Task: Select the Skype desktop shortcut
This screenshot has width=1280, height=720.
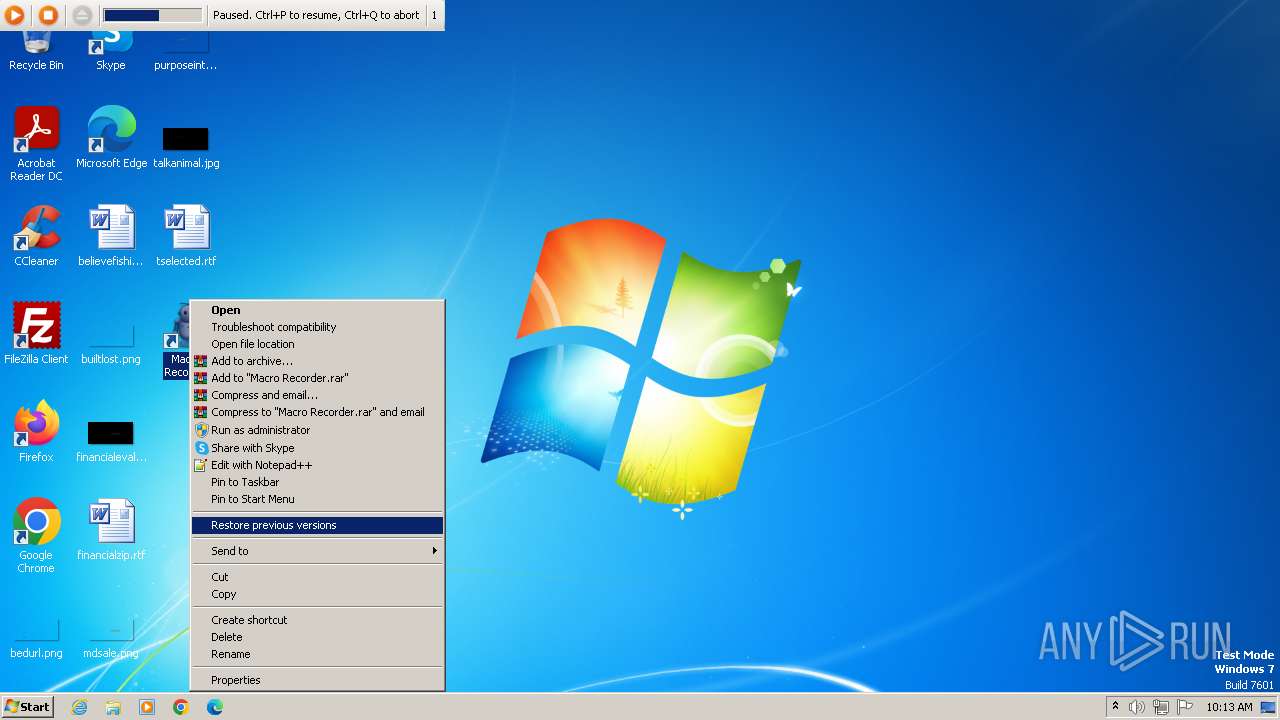Action: (110, 48)
